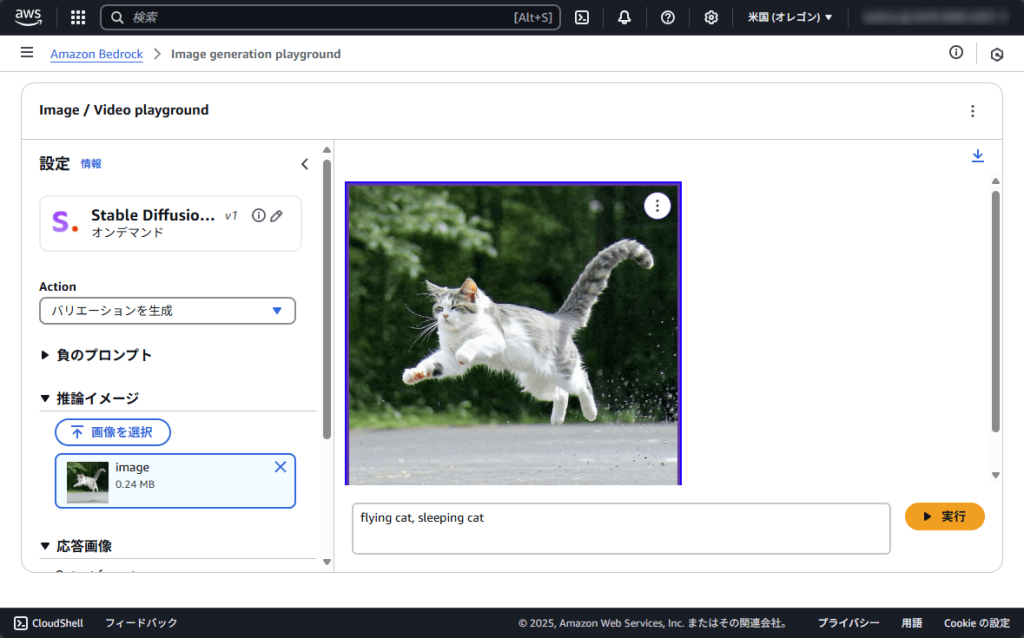This screenshot has width=1024, height=638.
Task: Open the 情報 link beside 設定
Action: (x=91, y=164)
